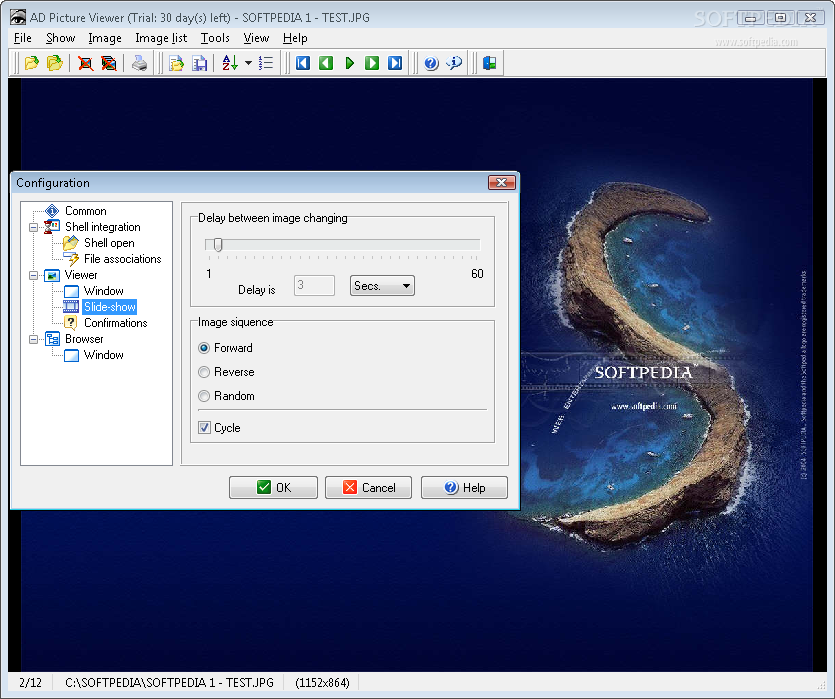Click the file path in status bar
Viewport: 835px width, 699px height.
[x=169, y=682]
